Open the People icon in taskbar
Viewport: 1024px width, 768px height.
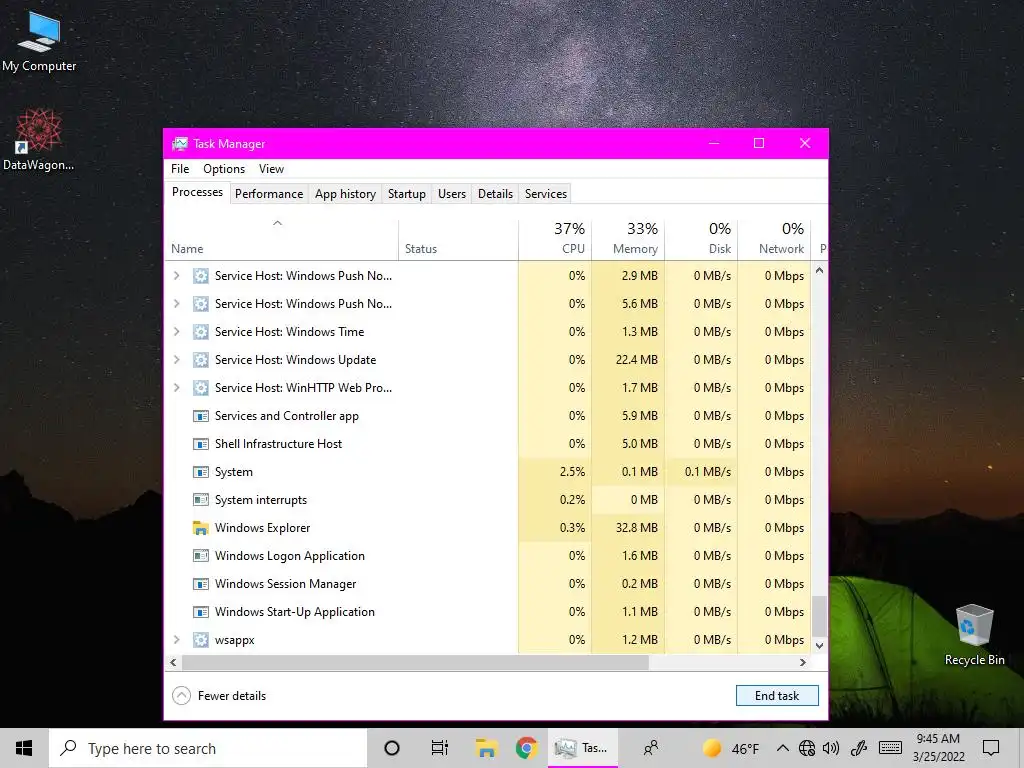[650, 748]
